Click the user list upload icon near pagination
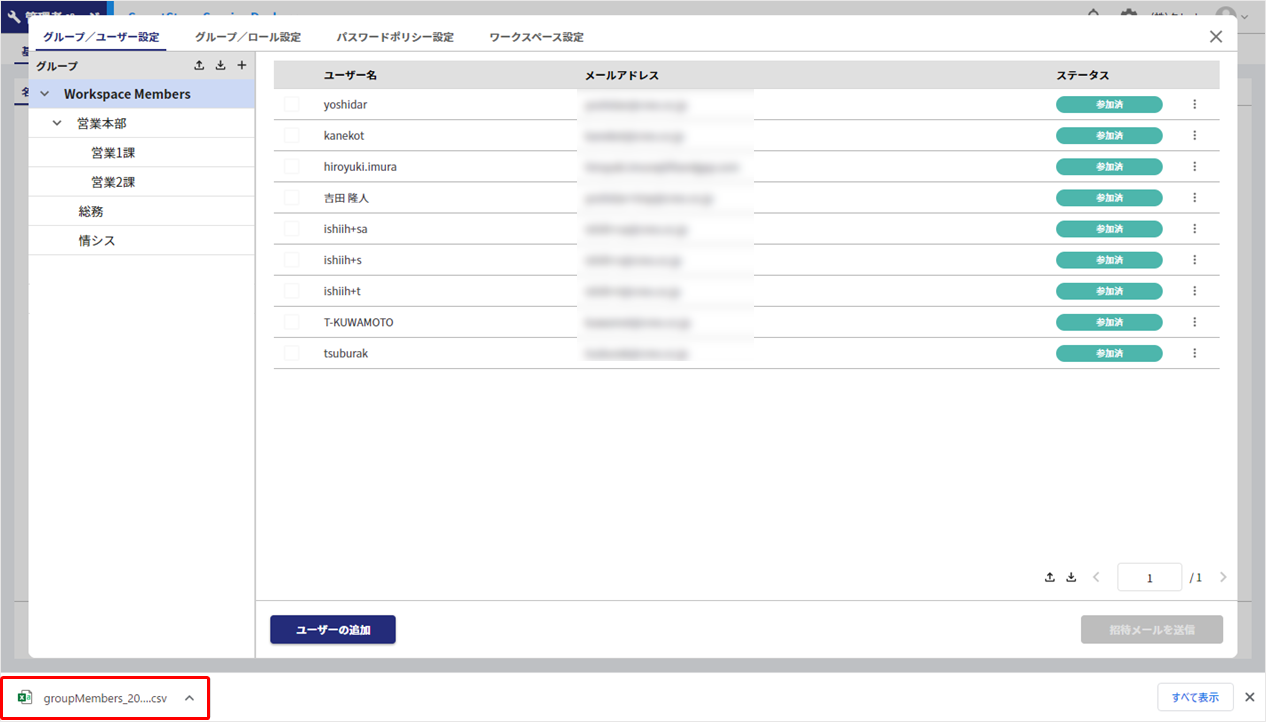Viewport: 1266px width, 722px height. [1050, 577]
